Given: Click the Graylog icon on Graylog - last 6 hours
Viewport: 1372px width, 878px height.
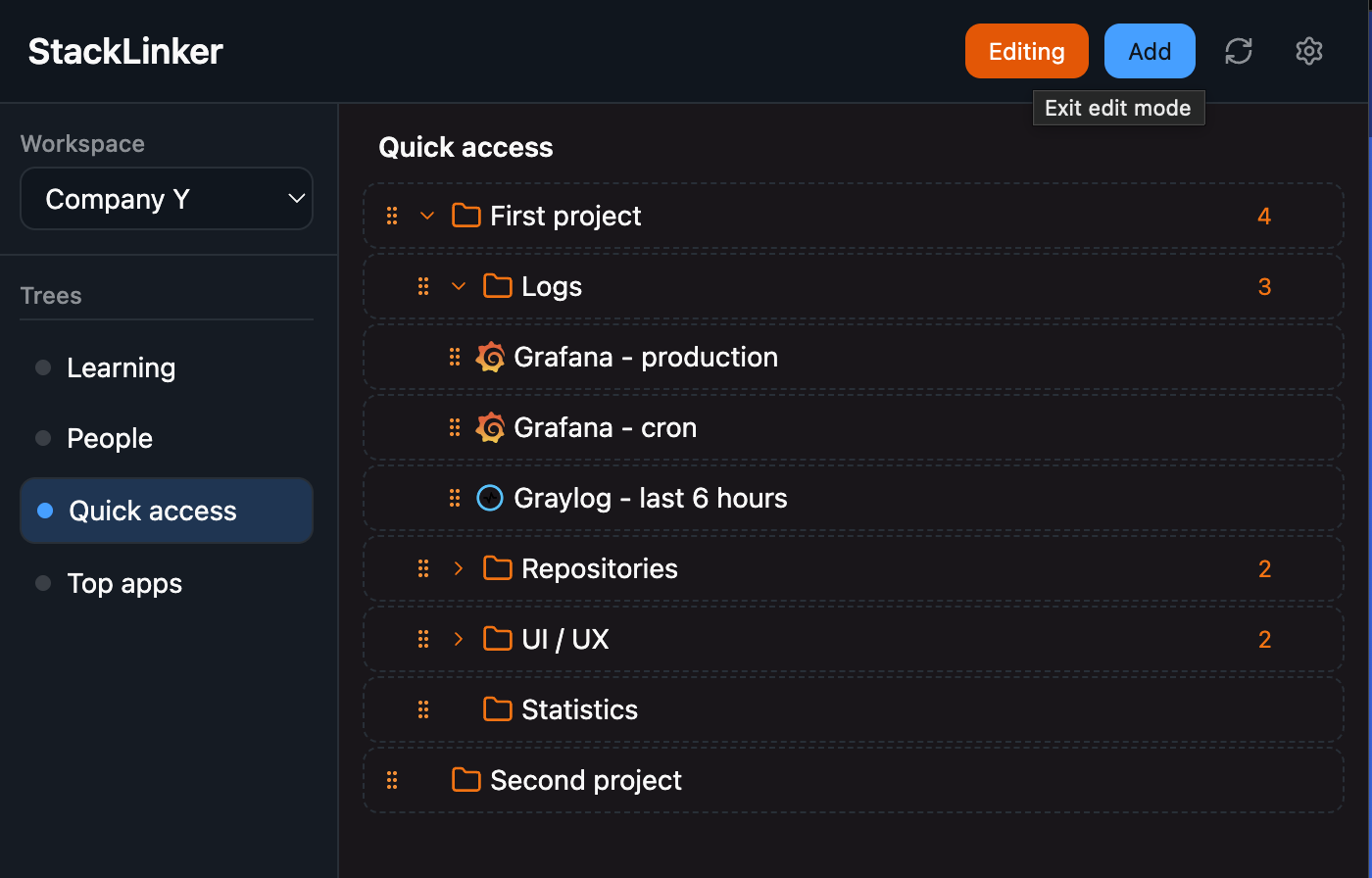Looking at the screenshot, I should tap(489, 498).
